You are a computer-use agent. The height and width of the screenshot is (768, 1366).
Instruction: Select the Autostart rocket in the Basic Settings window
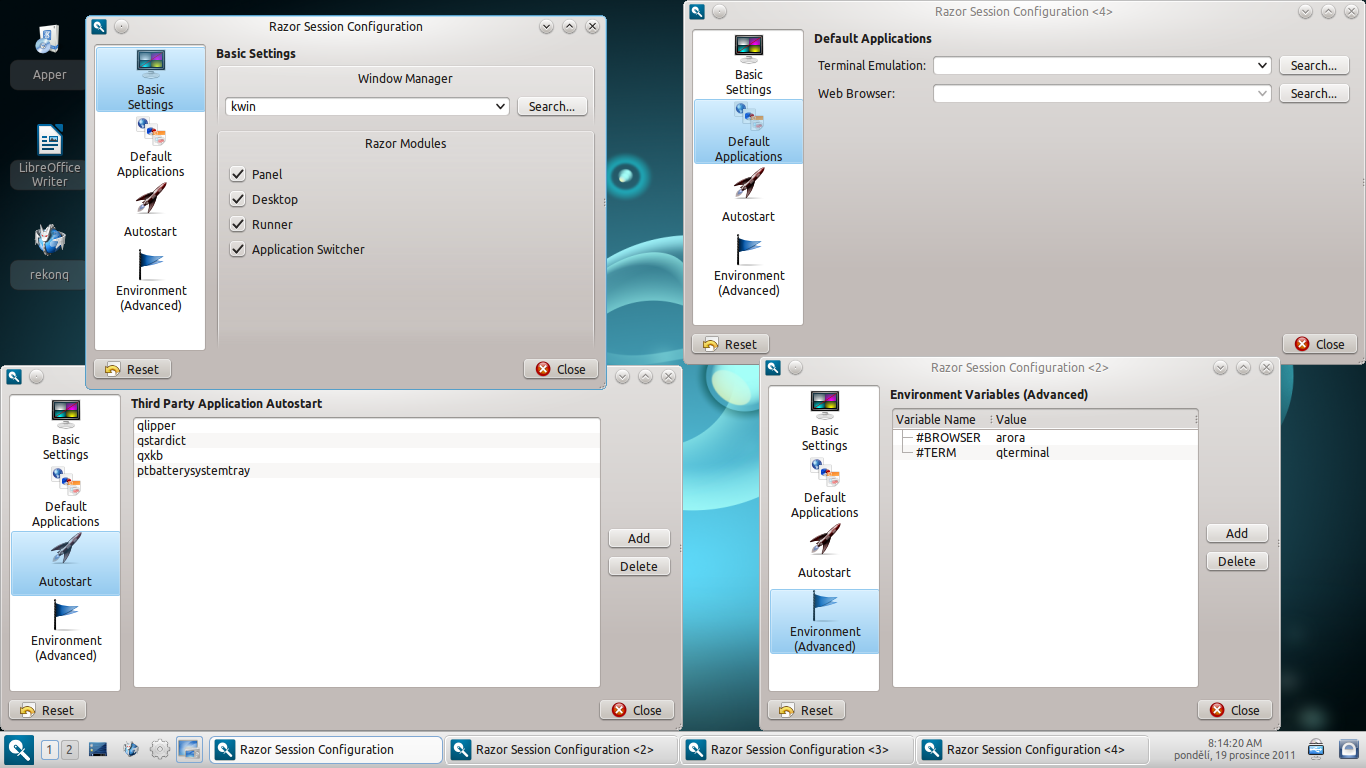(150, 211)
